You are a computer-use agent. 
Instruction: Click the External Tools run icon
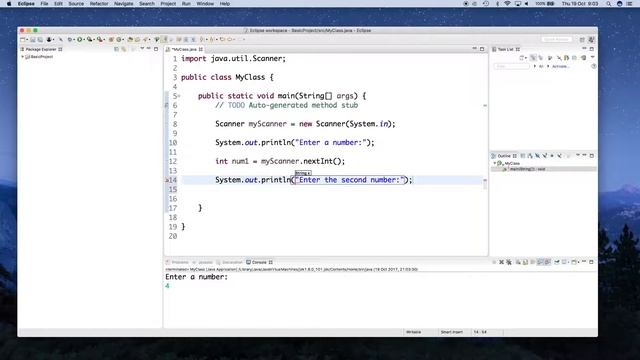tap(99, 40)
